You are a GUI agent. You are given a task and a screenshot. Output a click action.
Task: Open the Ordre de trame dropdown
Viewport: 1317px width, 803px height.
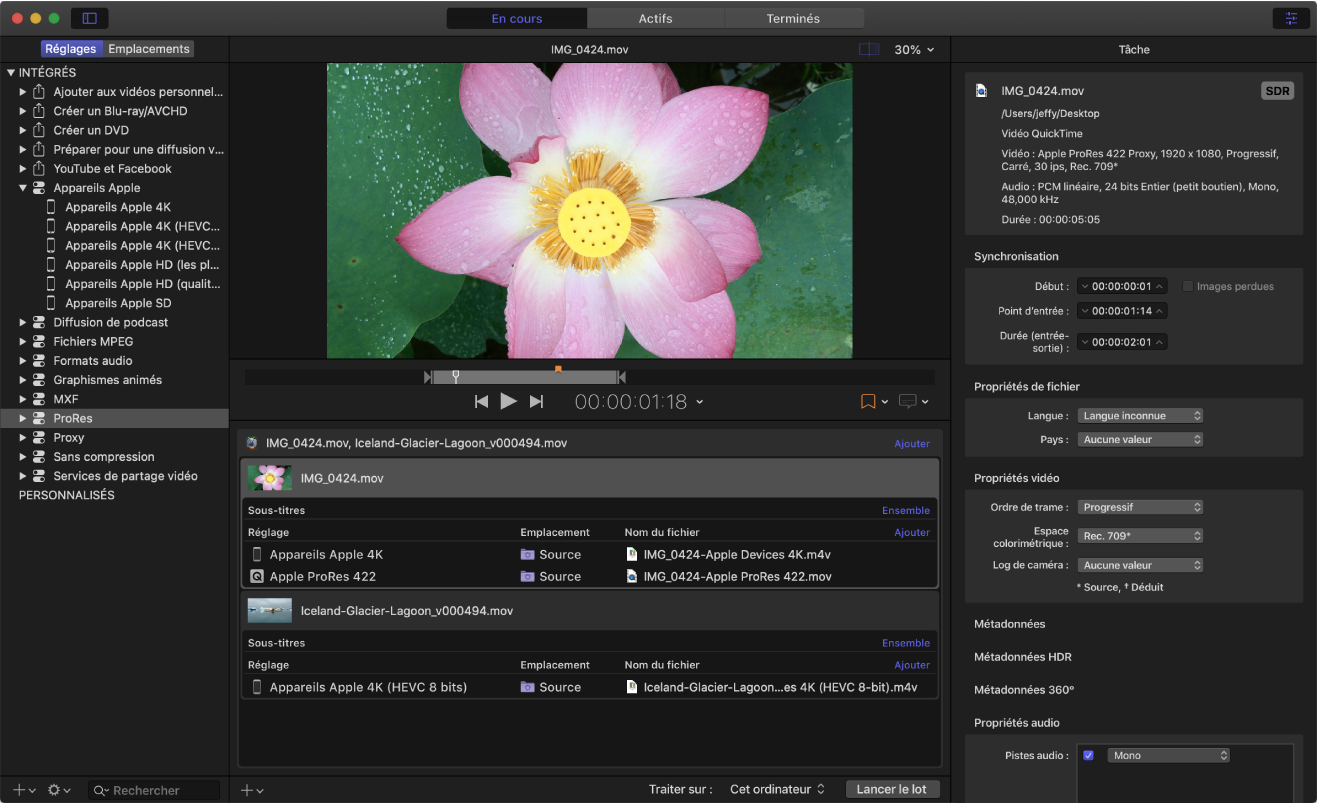tap(1140, 507)
